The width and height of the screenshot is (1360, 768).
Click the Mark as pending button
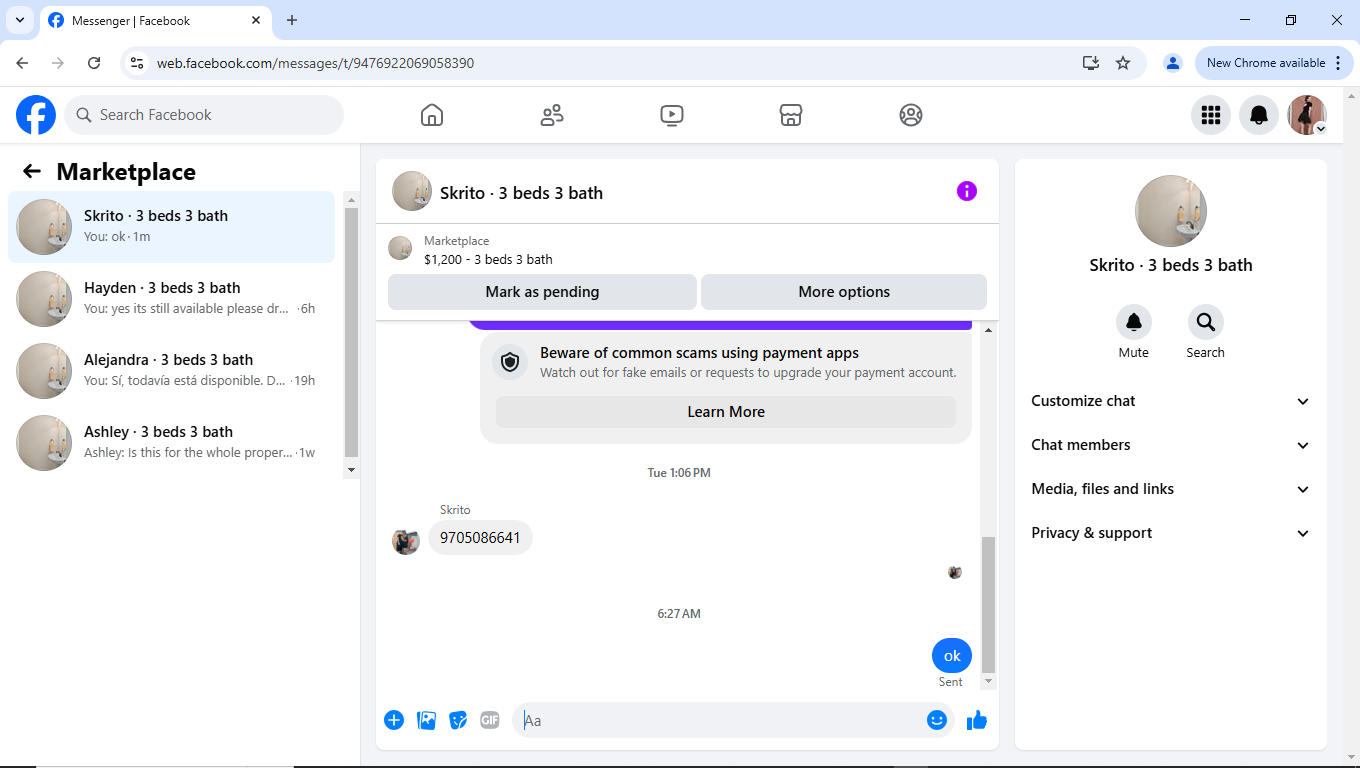(x=542, y=292)
